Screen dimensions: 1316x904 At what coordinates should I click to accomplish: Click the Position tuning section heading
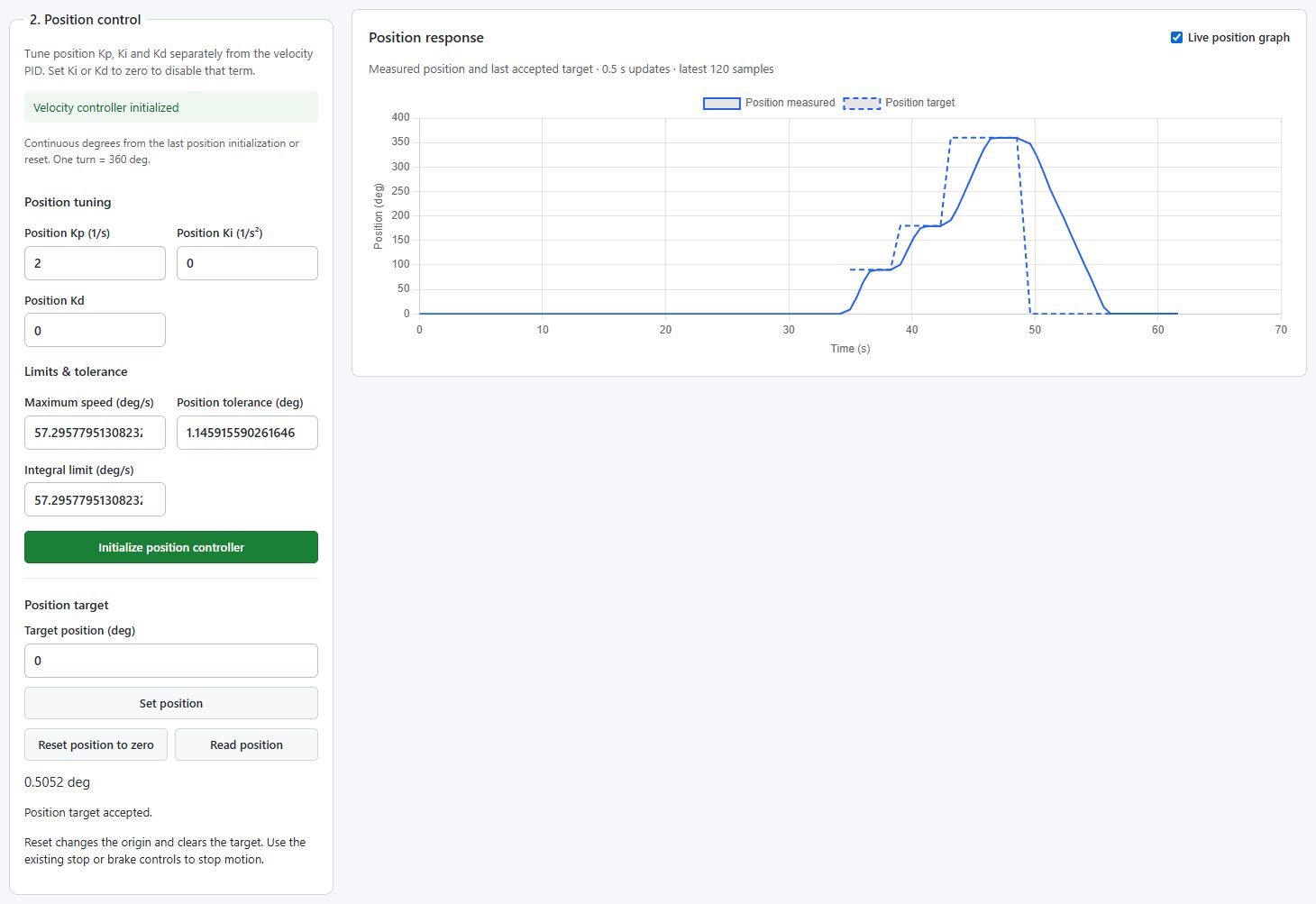coord(68,202)
